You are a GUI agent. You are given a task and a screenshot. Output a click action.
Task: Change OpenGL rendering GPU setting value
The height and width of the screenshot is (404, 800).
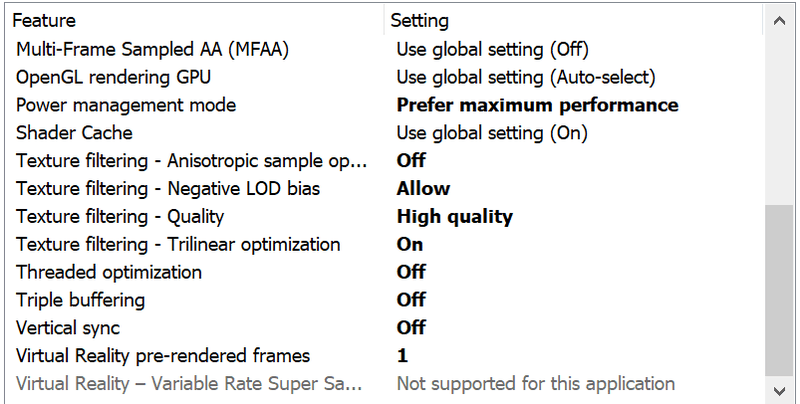click(525, 77)
